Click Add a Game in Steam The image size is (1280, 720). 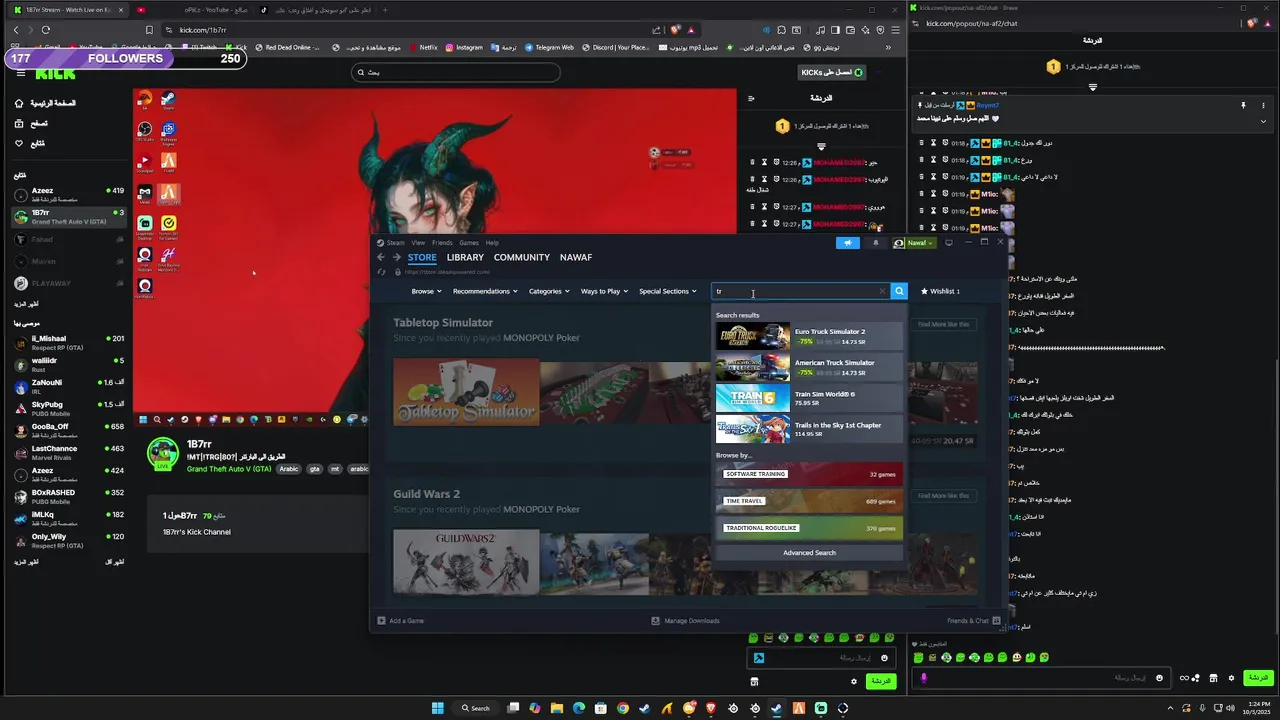[x=400, y=621]
